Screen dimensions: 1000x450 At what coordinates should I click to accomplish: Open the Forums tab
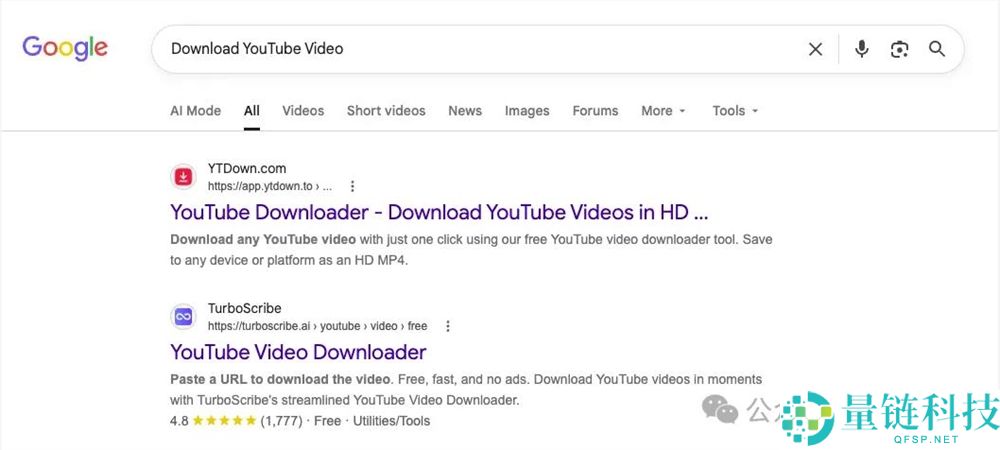point(595,110)
